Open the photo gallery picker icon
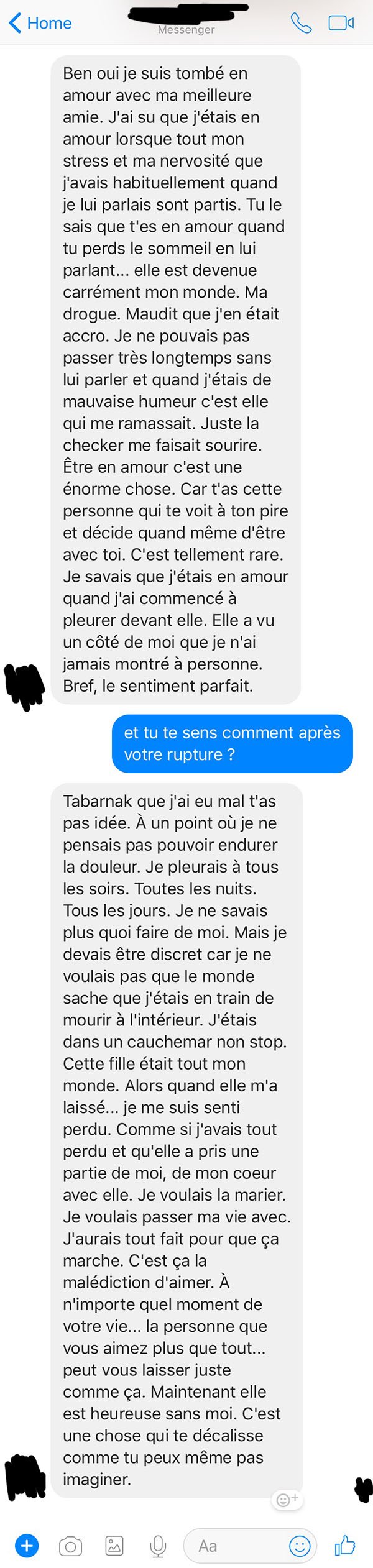 click(114, 1546)
